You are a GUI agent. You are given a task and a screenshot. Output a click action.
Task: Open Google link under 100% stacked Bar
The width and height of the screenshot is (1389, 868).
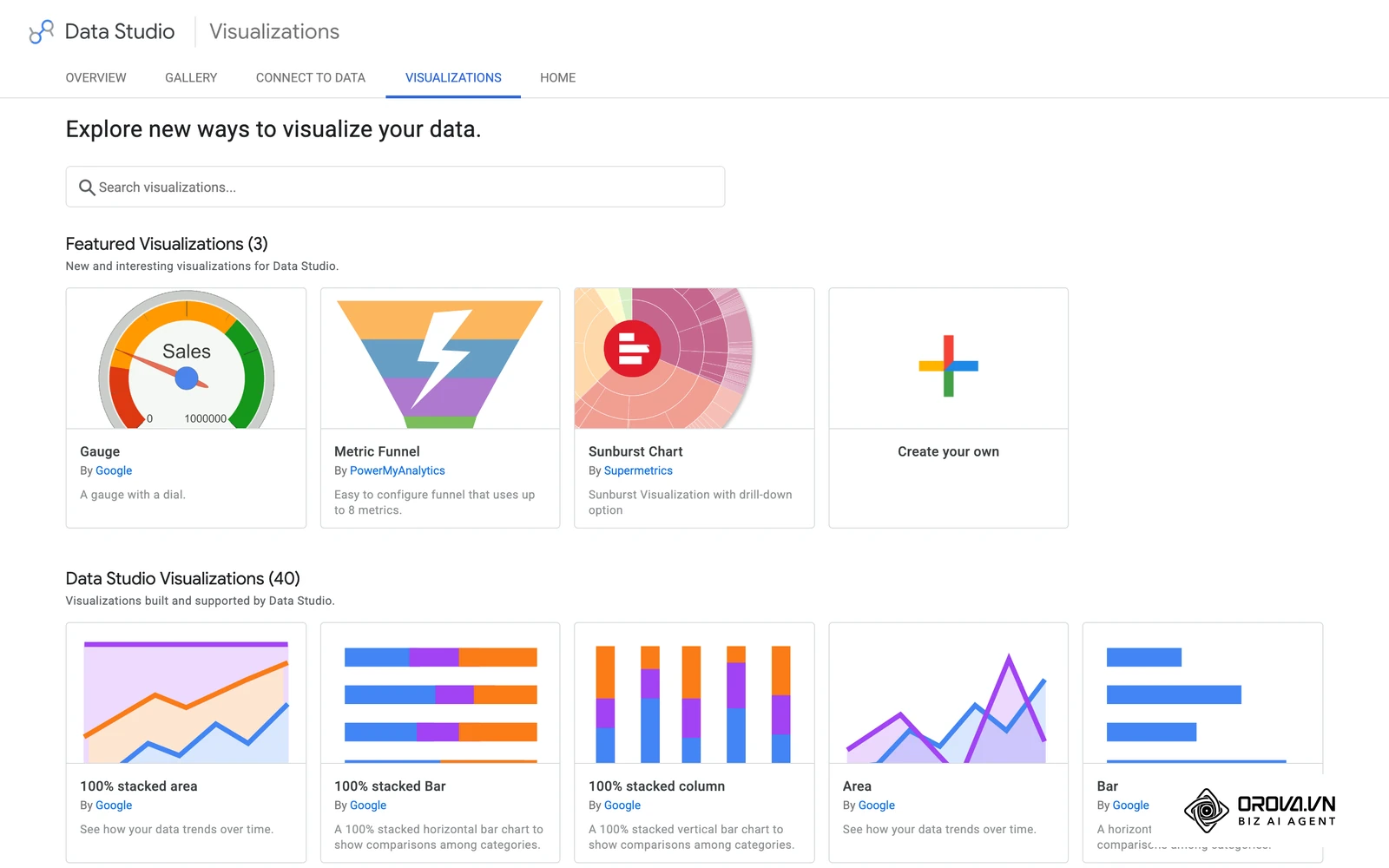tap(368, 806)
